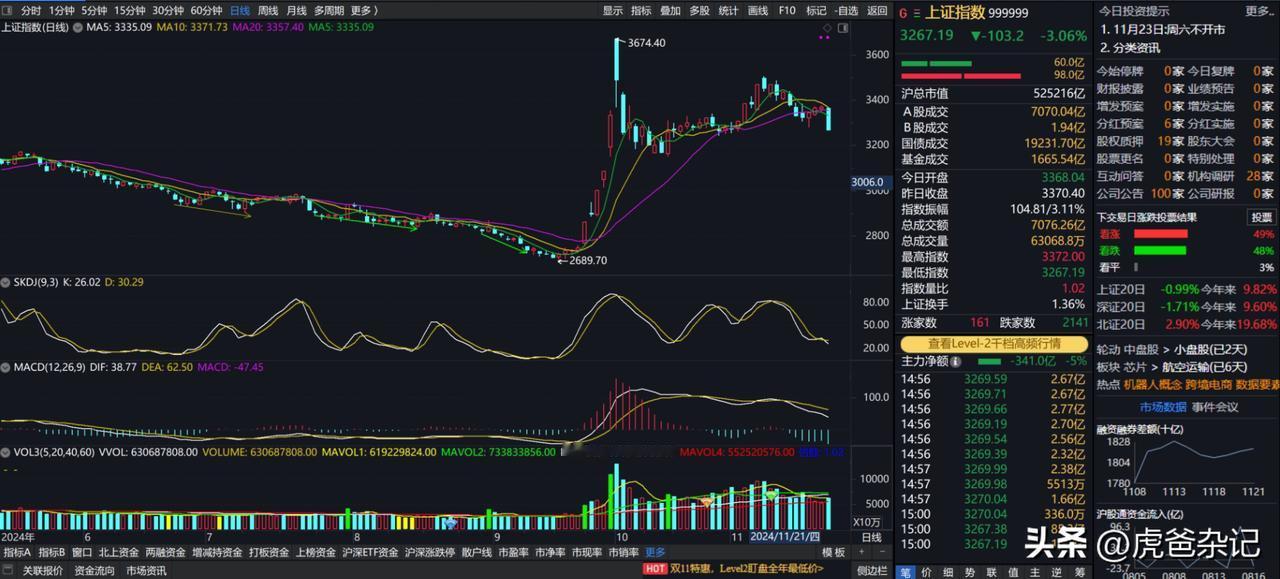The image size is (1280, 579).
Task: Toggle the 侧边栏 sidebar button
Action: point(872,571)
